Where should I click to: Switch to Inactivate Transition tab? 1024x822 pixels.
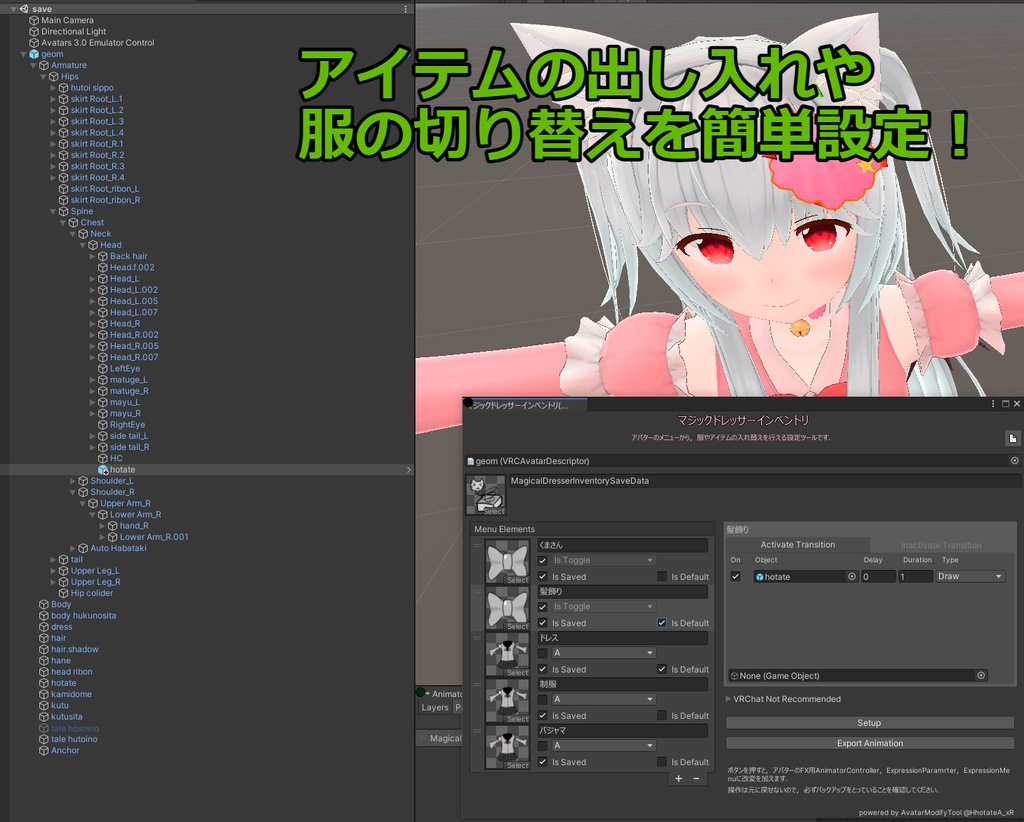(941, 545)
